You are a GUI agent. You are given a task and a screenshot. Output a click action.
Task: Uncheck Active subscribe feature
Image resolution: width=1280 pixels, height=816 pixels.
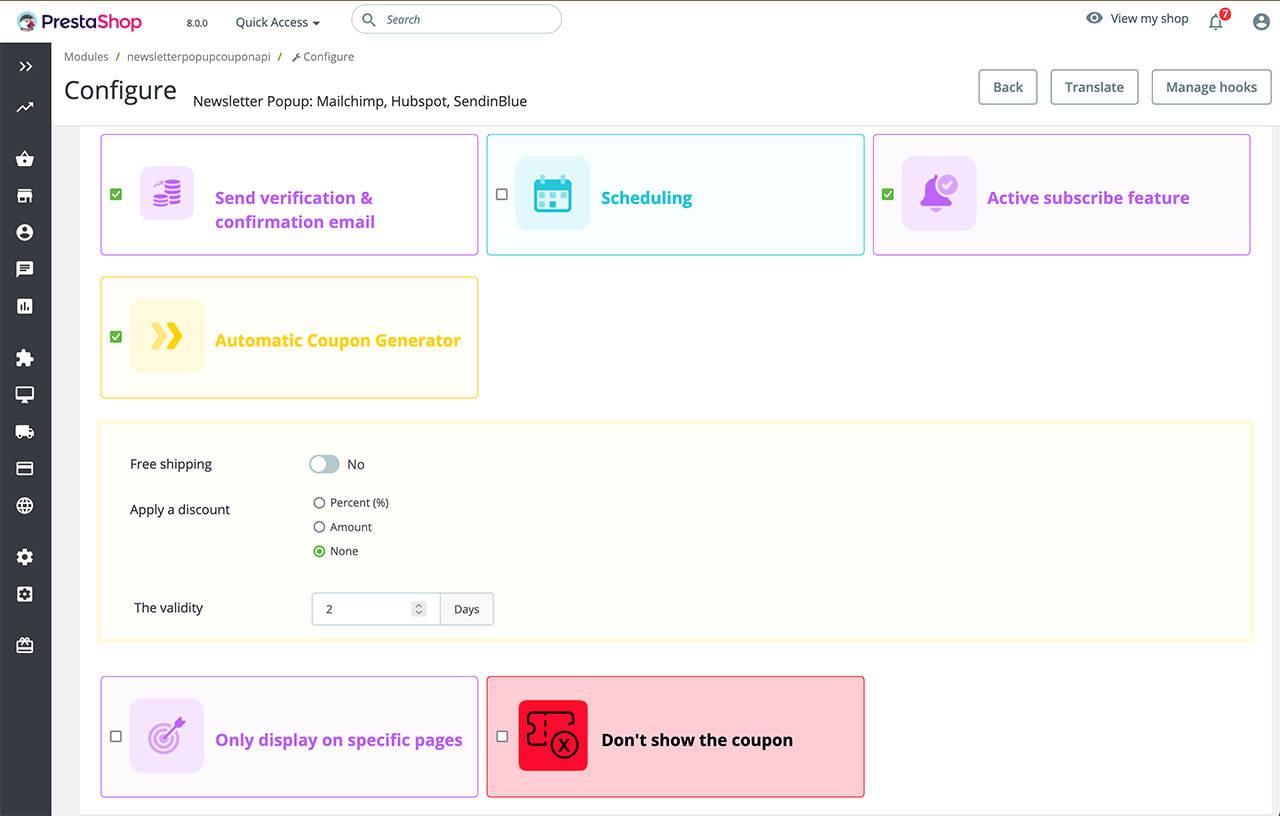[x=888, y=194]
